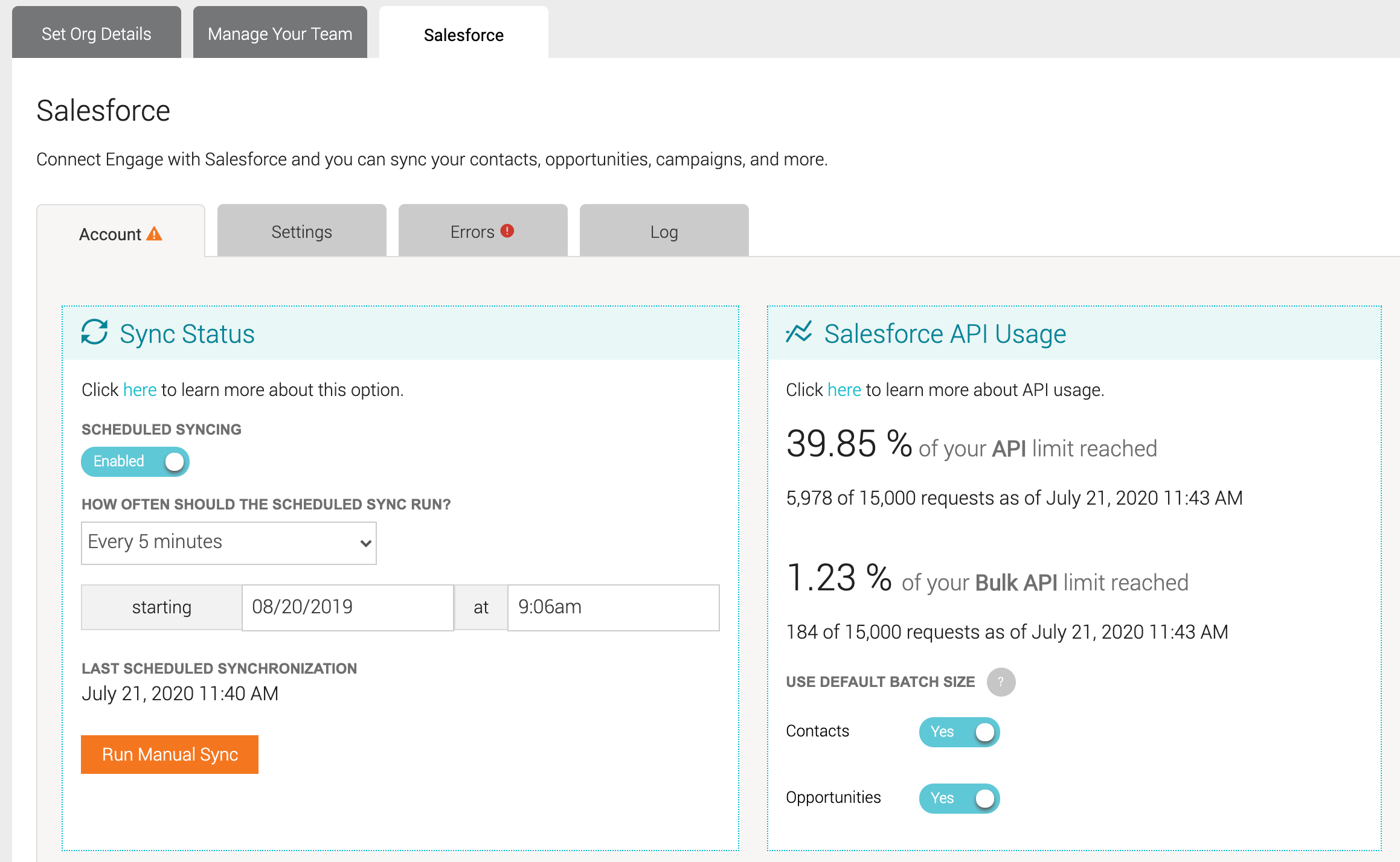The height and width of the screenshot is (862, 1400).
Task: Click the batch size help question icon
Action: coord(1001,682)
